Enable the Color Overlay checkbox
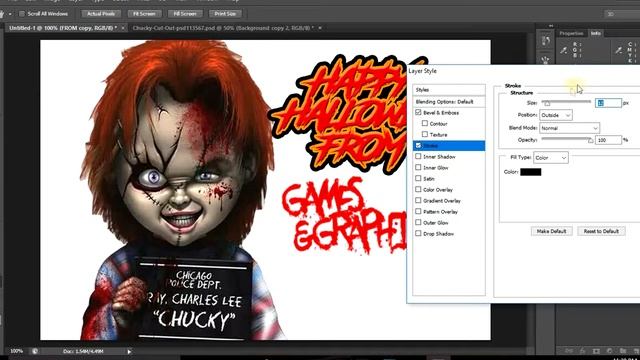Viewport: 640px width, 360px height. pos(418,189)
